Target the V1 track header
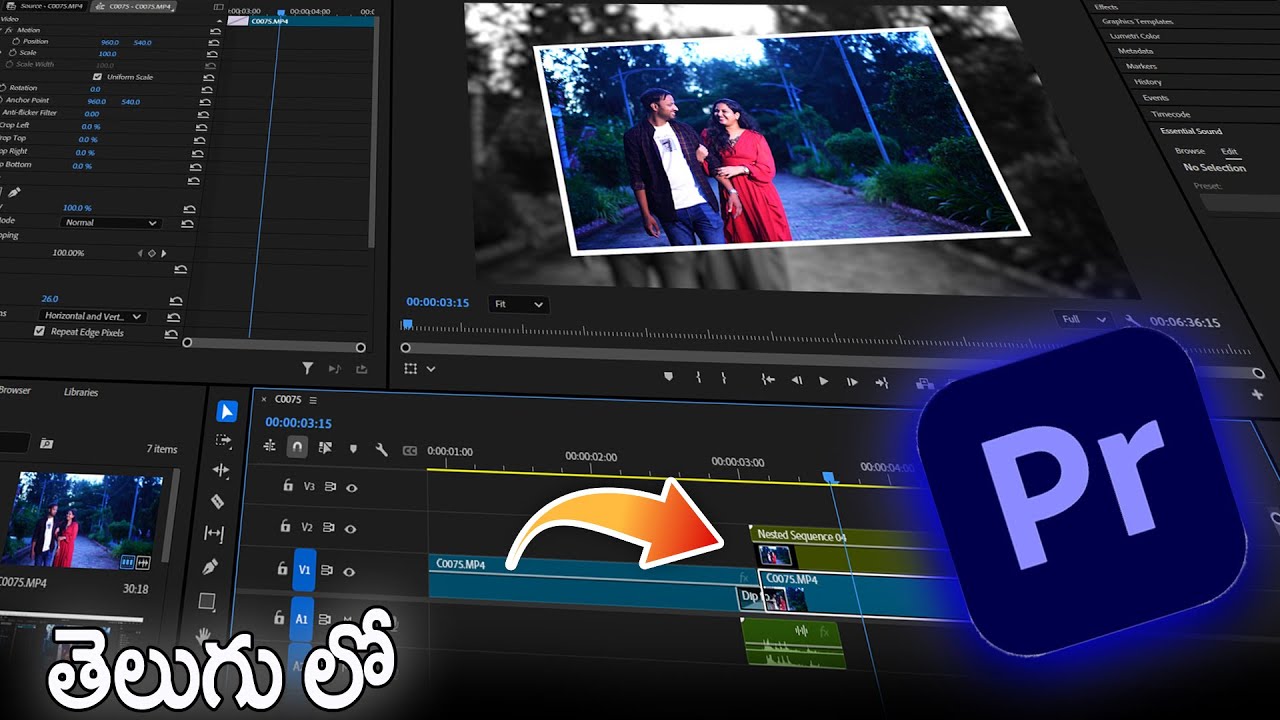This screenshot has width=1280, height=720. click(304, 570)
